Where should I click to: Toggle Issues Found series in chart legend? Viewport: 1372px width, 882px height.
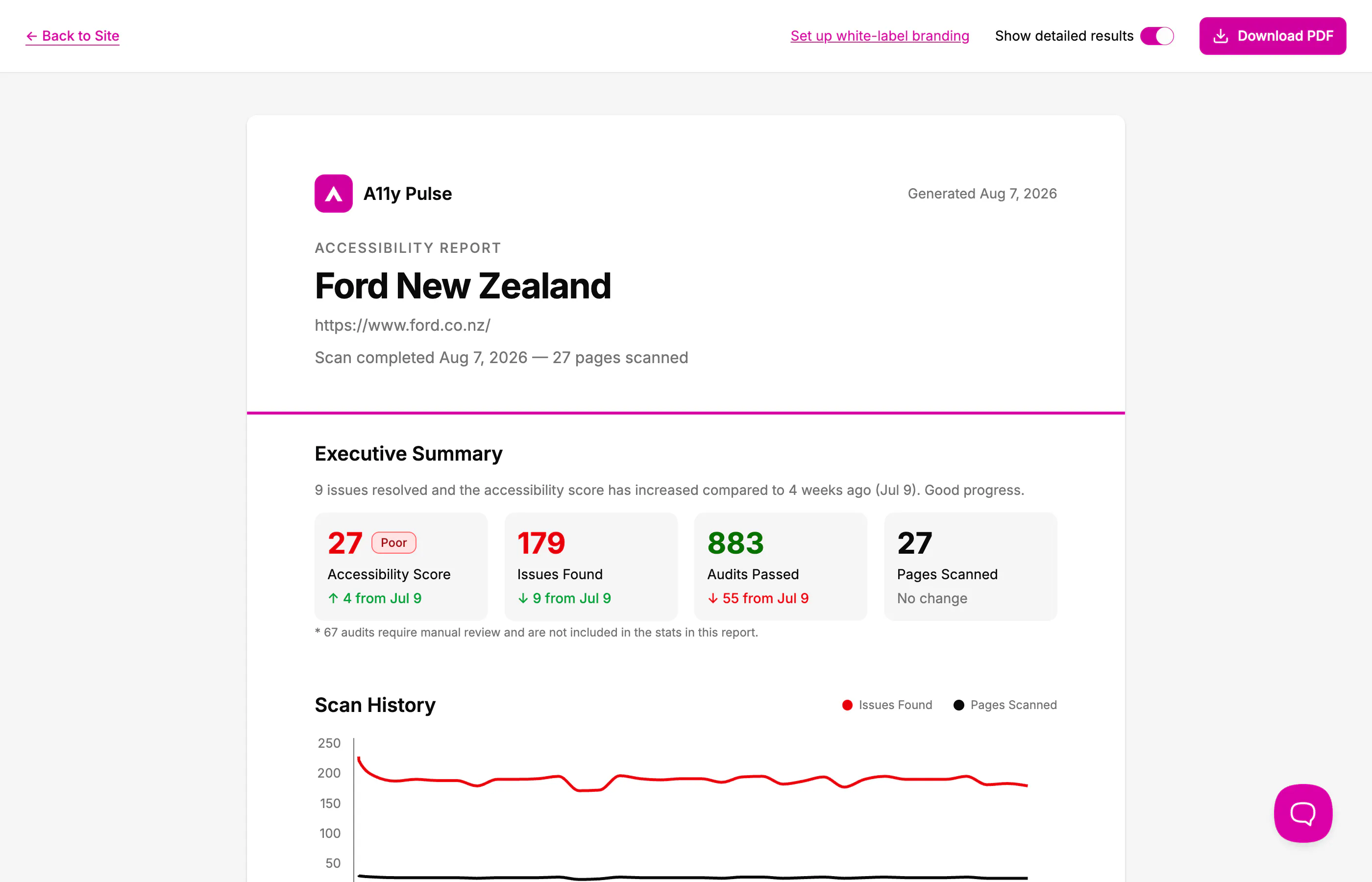[x=887, y=705]
